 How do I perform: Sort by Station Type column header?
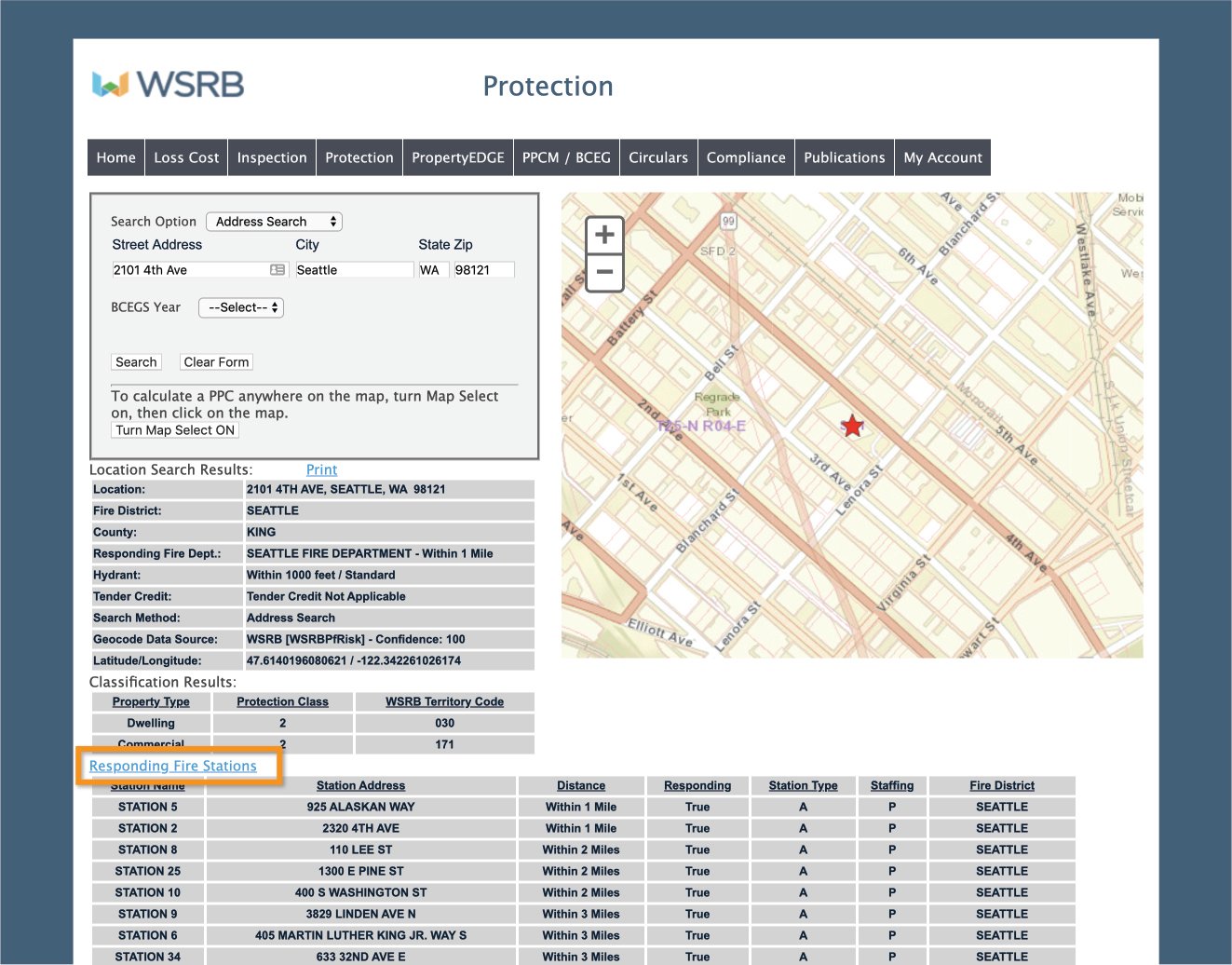pos(803,785)
